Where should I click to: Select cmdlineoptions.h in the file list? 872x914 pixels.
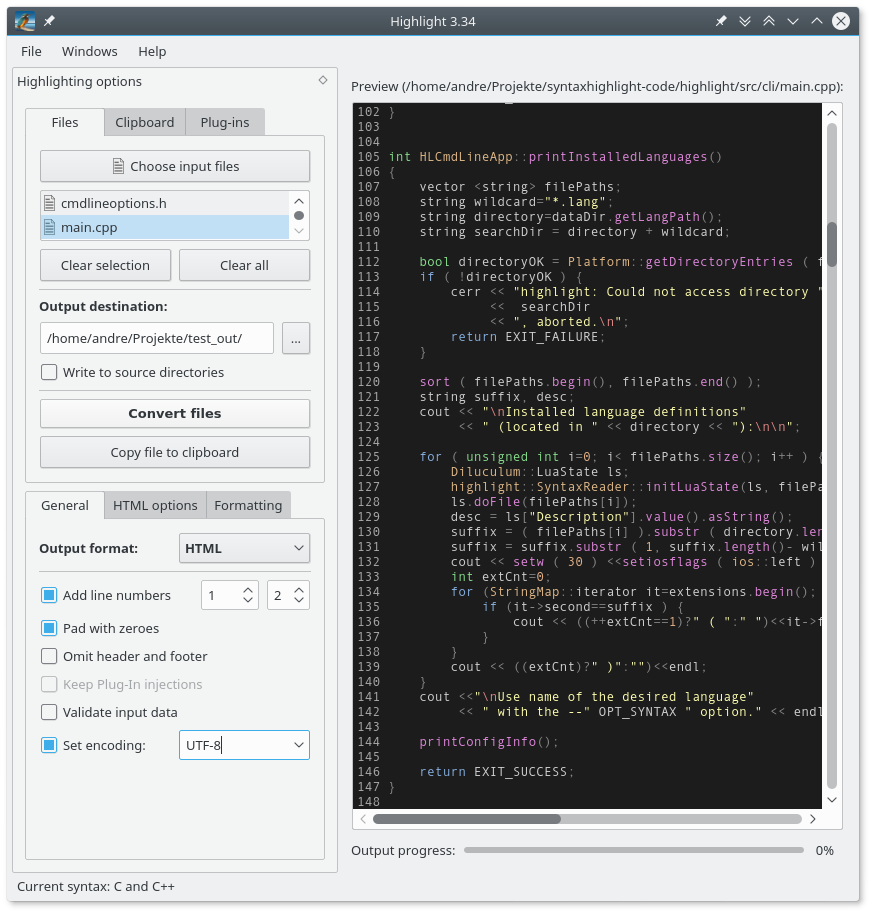pos(165,203)
